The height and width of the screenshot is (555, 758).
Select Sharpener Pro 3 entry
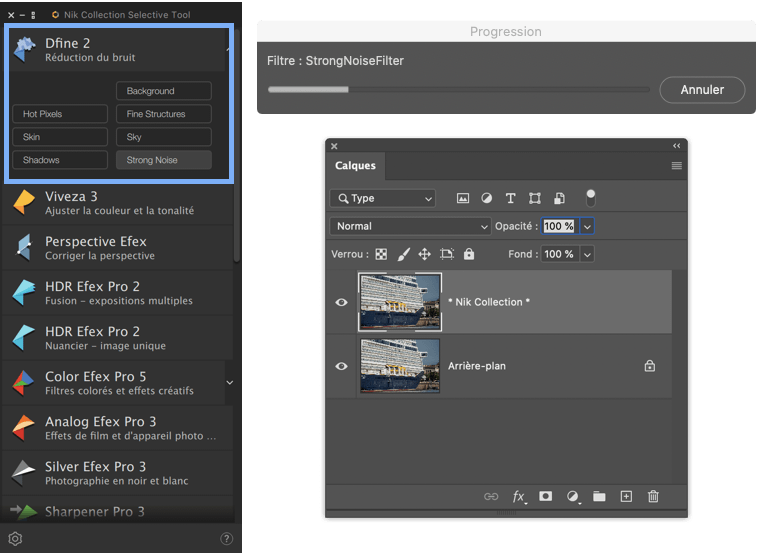(x=117, y=510)
